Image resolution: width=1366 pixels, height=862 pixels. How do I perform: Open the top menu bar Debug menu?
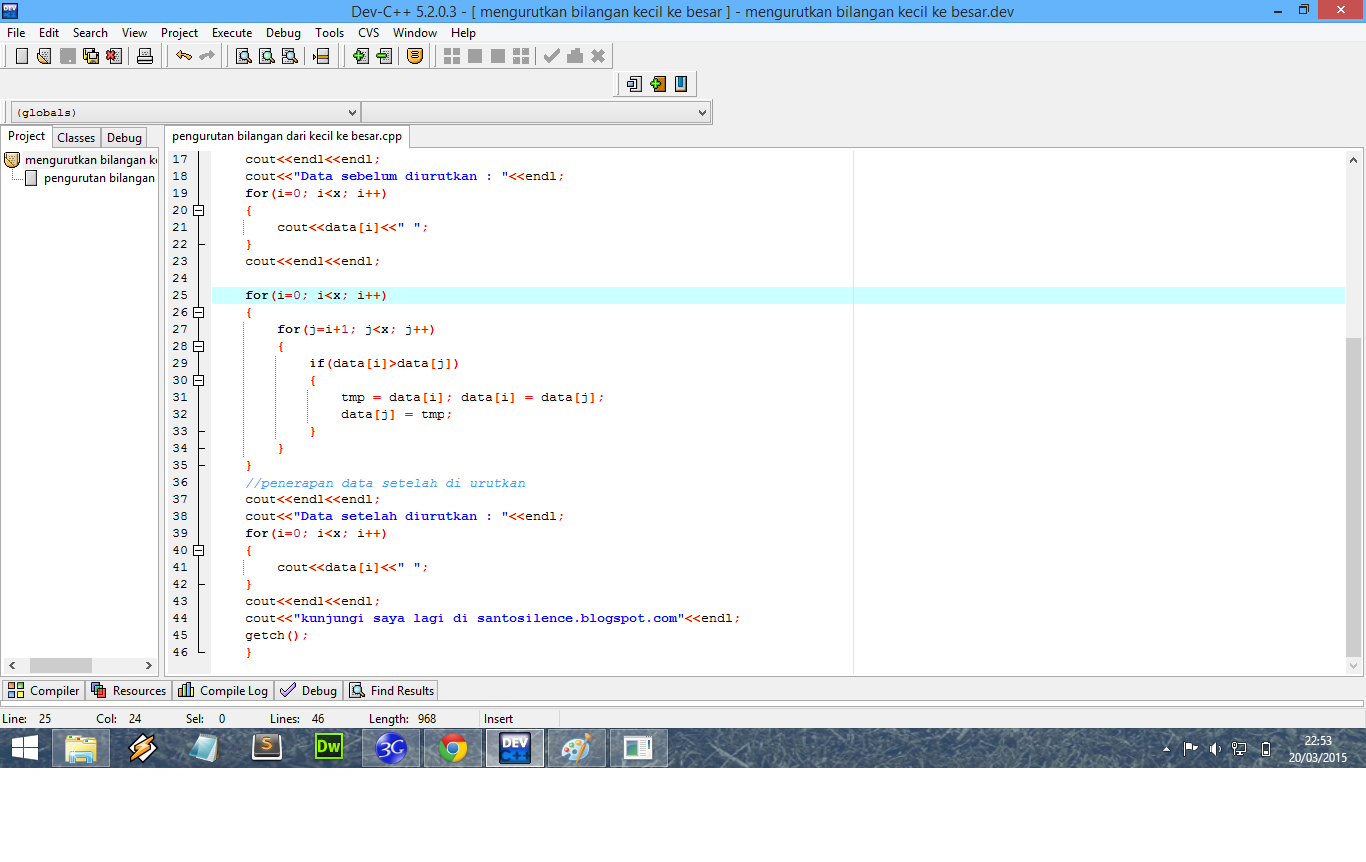point(283,33)
